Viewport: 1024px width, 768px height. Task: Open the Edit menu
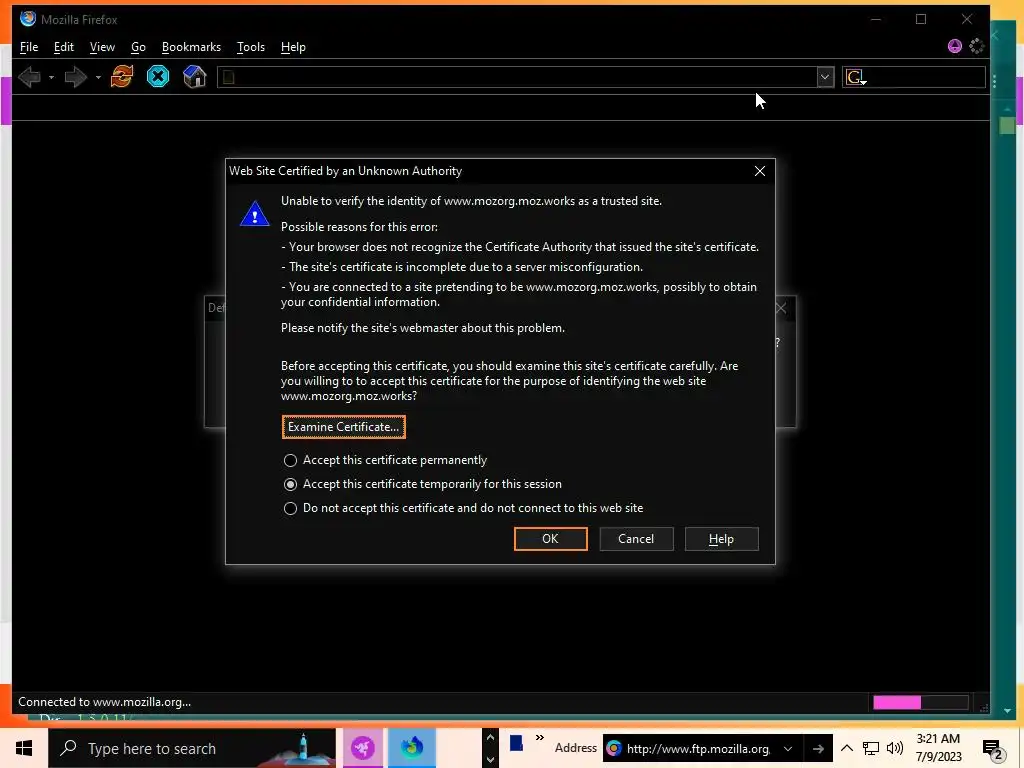coord(63,47)
